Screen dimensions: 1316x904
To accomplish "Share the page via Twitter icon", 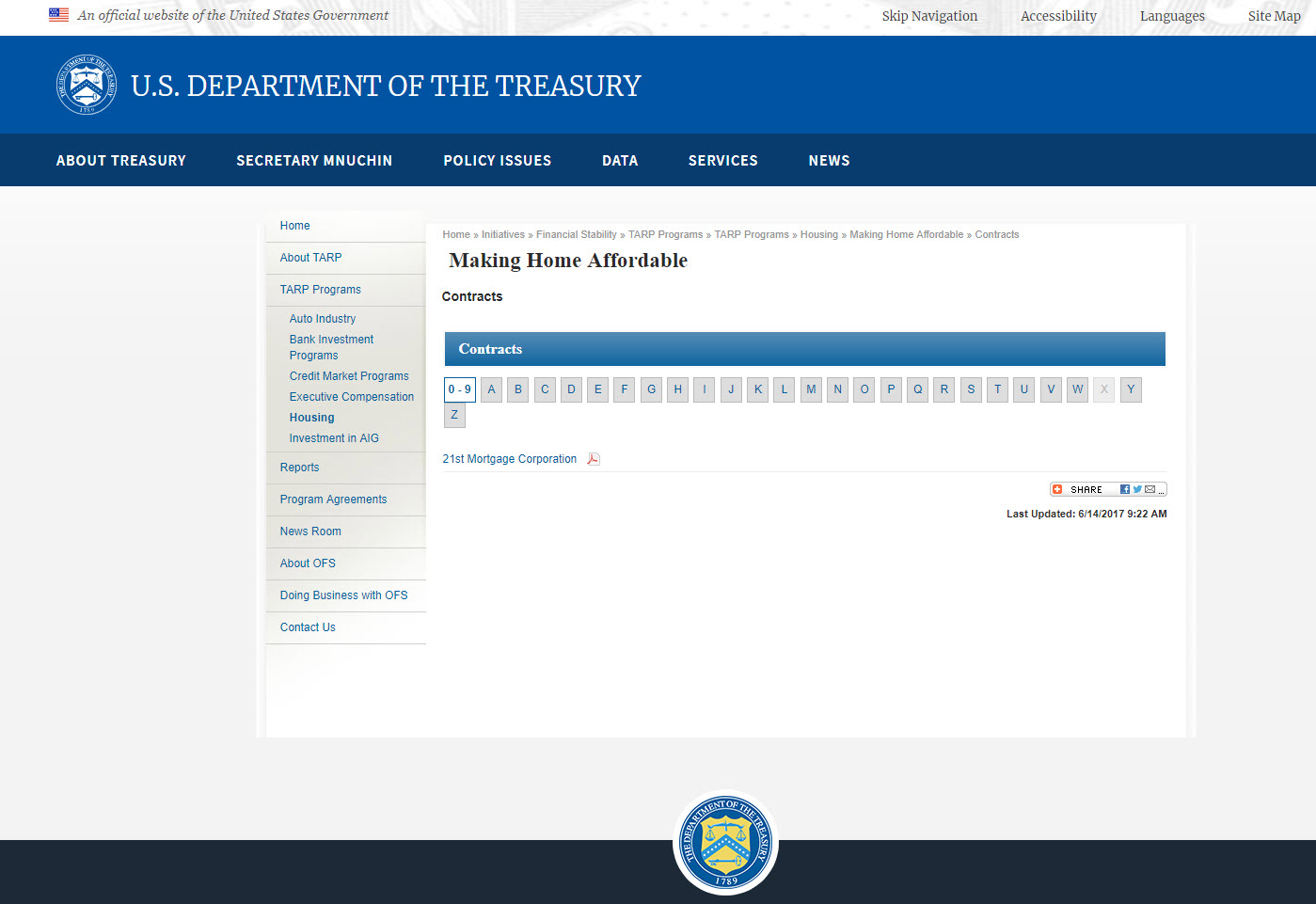I will (x=1137, y=489).
